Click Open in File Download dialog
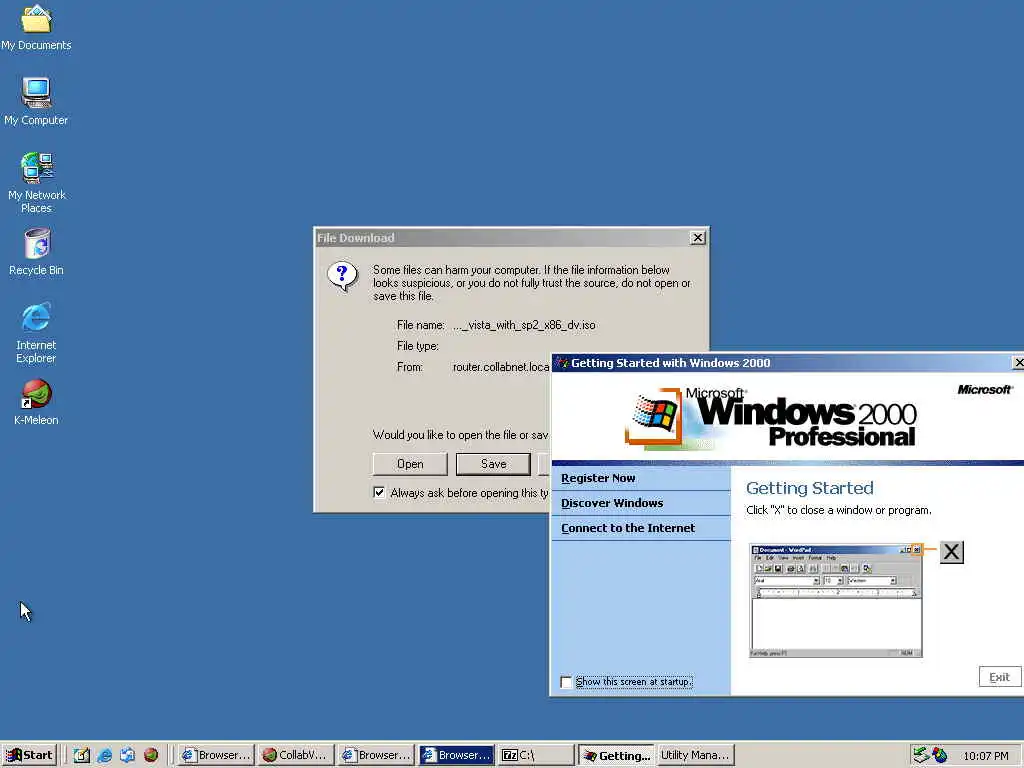 coord(410,464)
